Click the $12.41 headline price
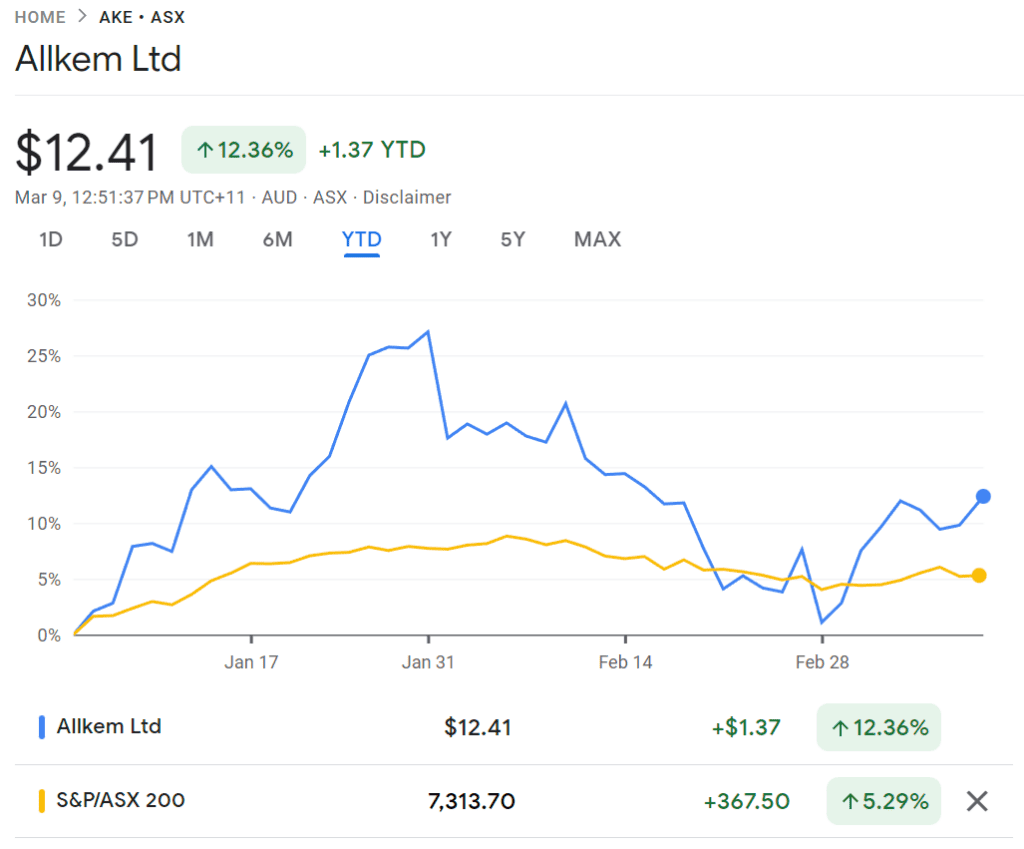 click(86, 152)
